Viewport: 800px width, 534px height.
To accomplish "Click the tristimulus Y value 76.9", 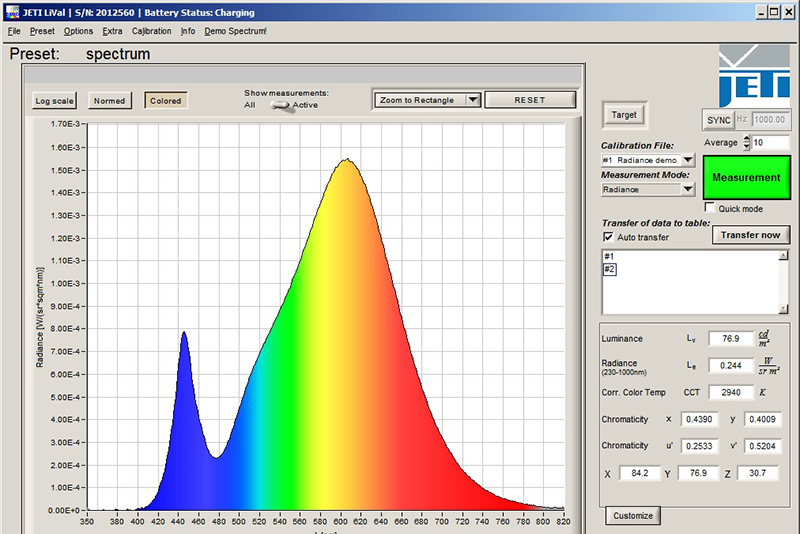I will [x=698, y=473].
